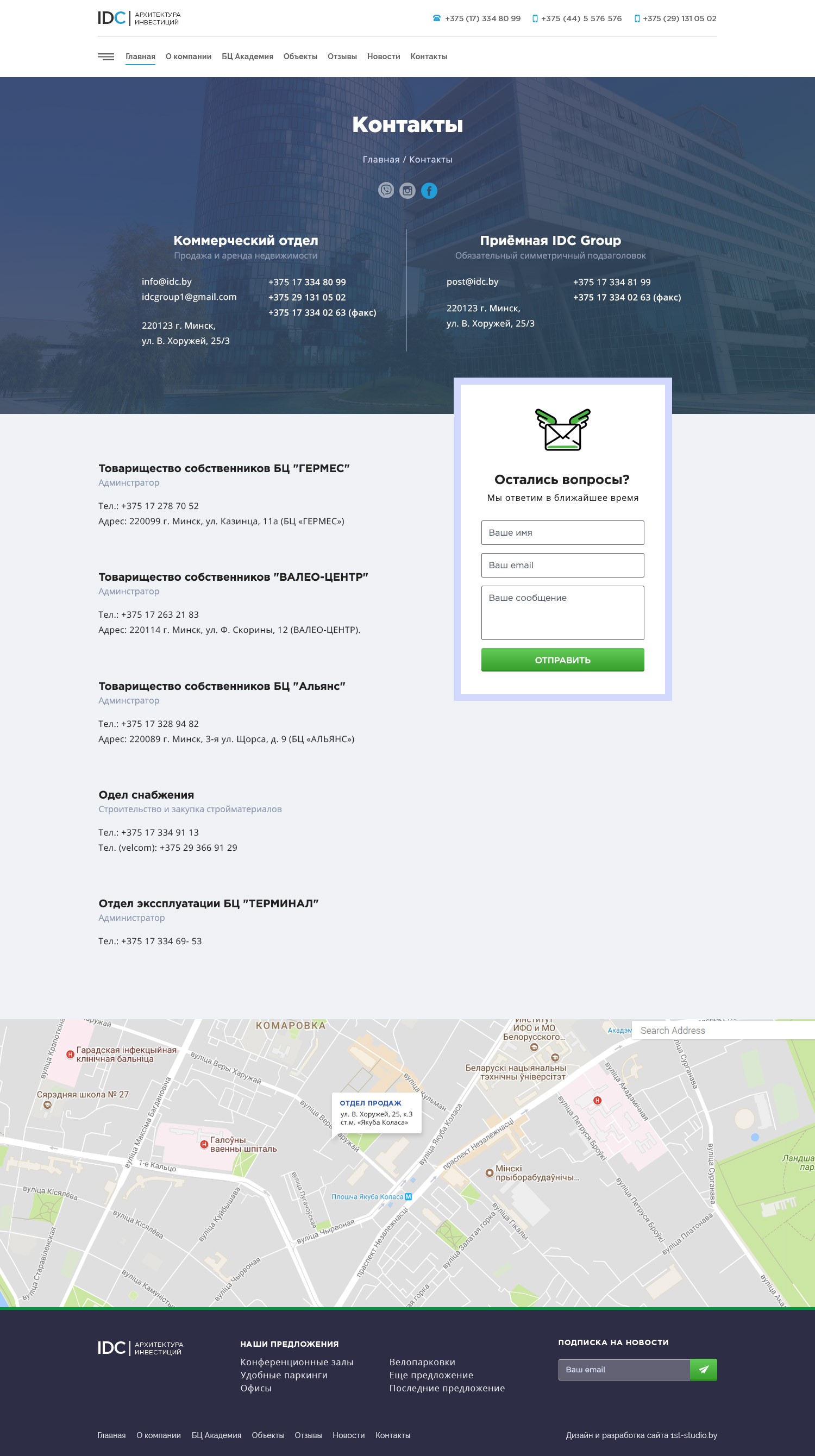
Task: Open the Instagram social icon
Action: point(407,191)
